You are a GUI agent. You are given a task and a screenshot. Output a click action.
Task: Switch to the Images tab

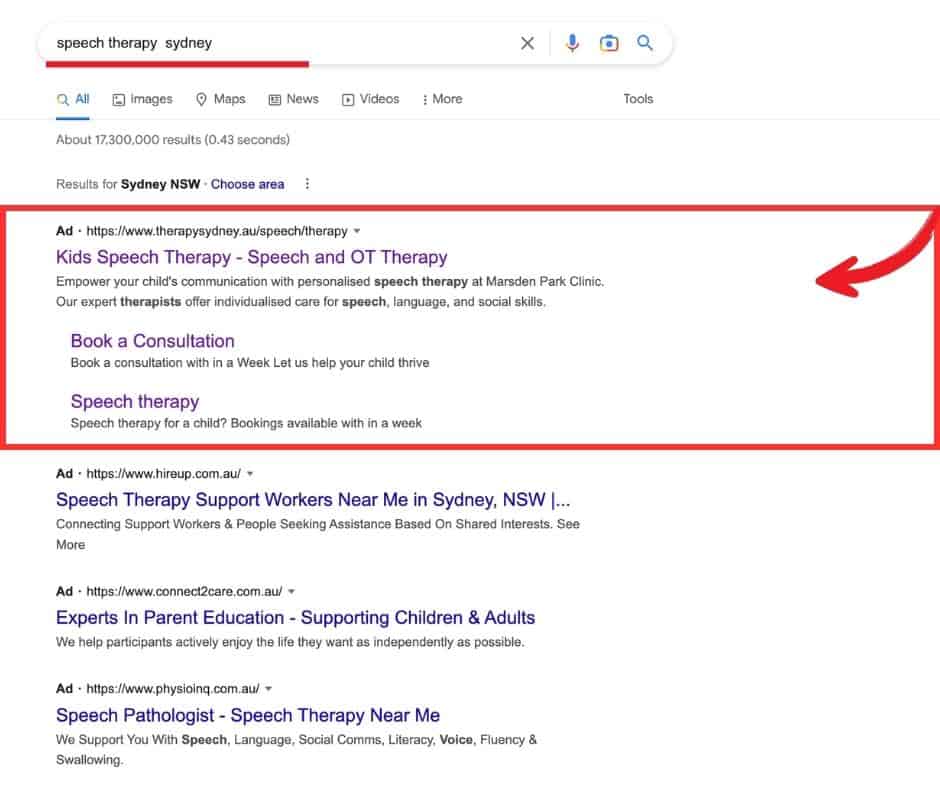tap(142, 99)
